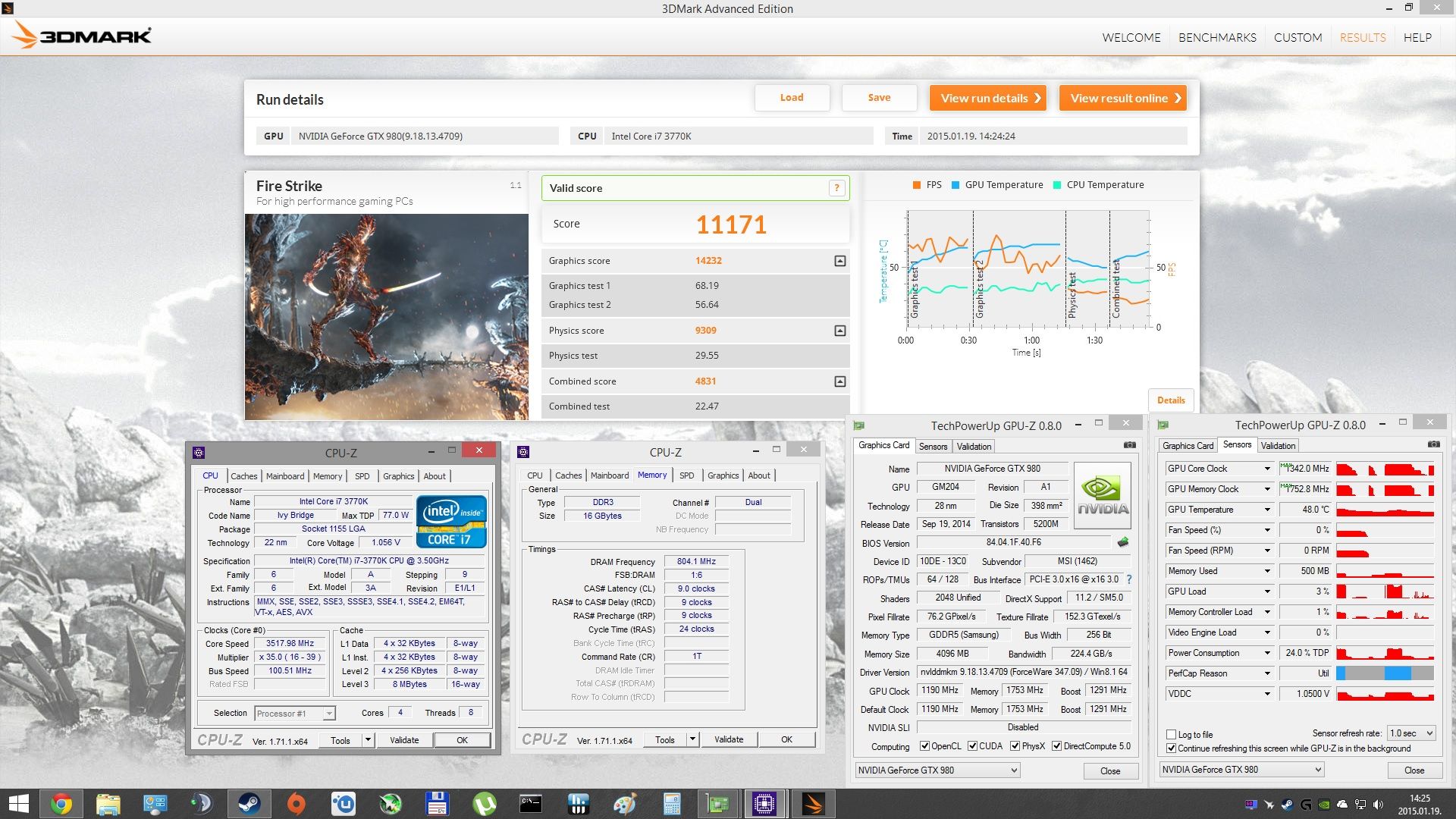The width and height of the screenshot is (1456, 819).
Task: Click the Save button in Run details
Action: point(880,97)
